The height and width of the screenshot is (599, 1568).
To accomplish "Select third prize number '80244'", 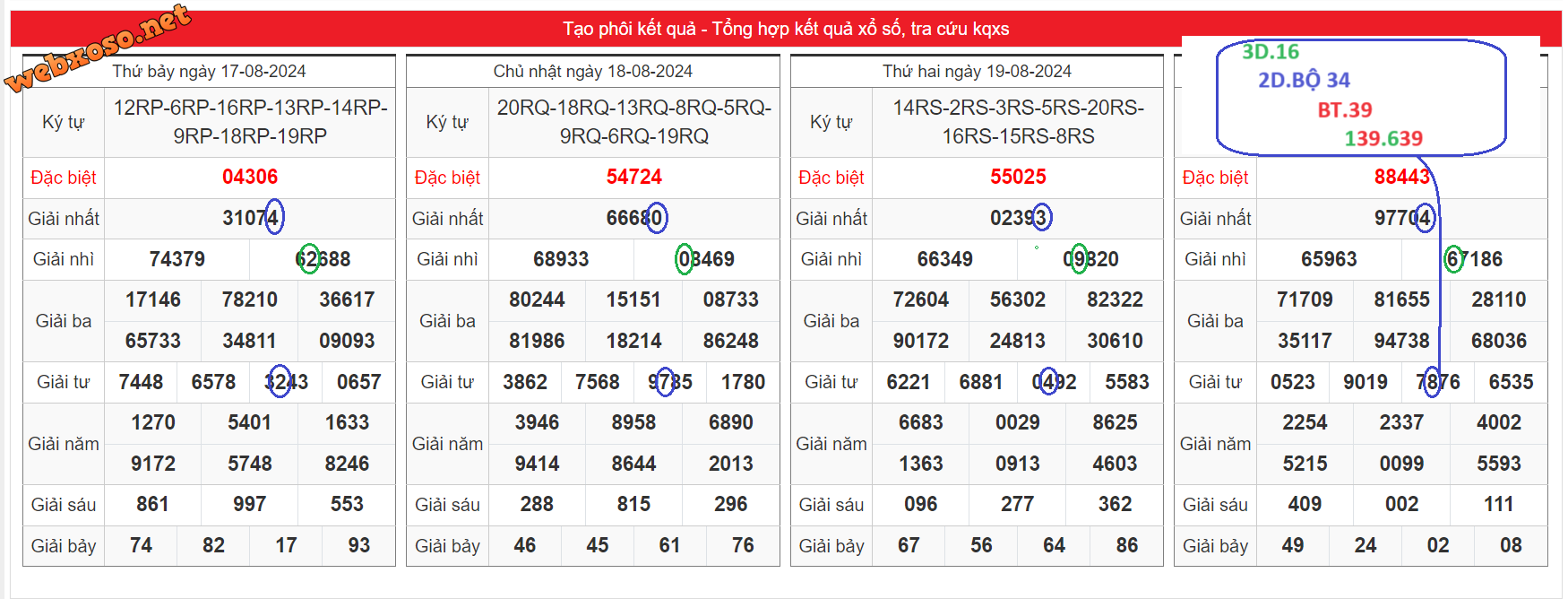I will (537, 299).
